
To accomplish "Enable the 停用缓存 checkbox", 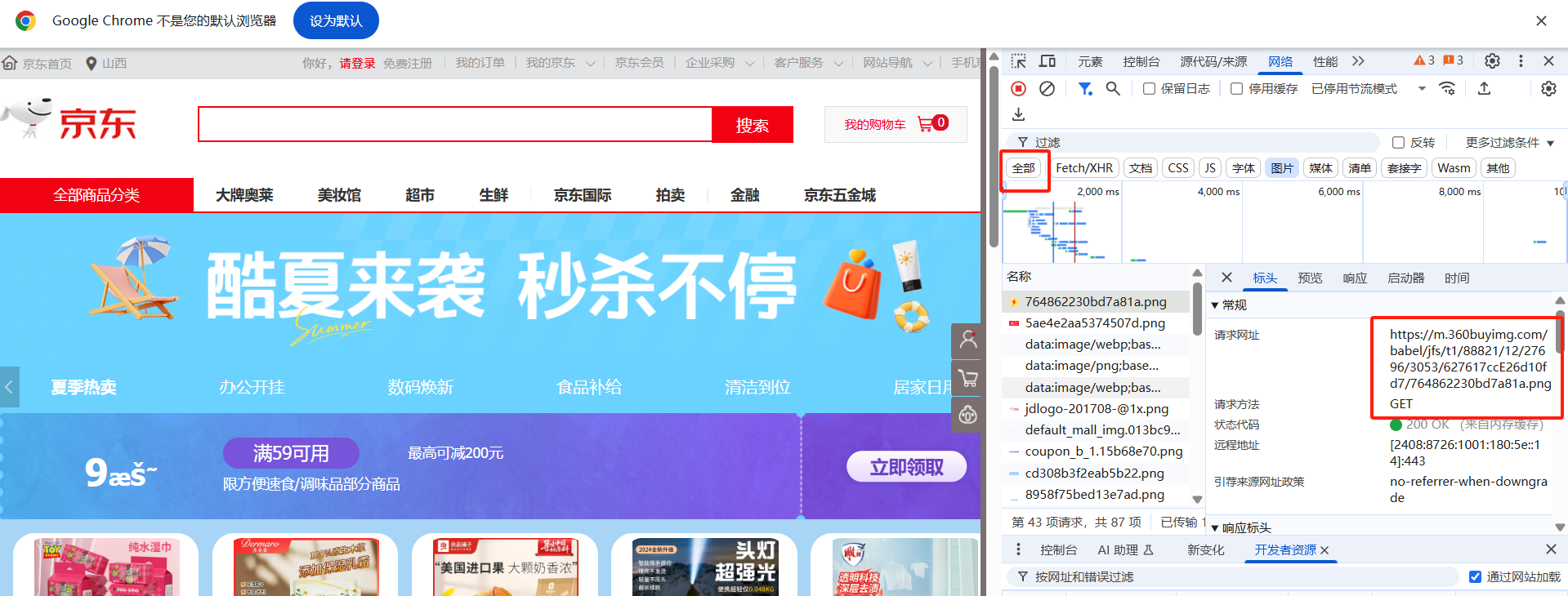I will (1236, 88).
